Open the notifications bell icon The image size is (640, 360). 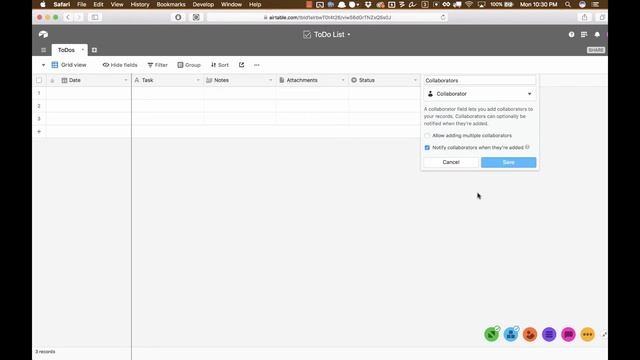pyautogui.click(x=597, y=35)
